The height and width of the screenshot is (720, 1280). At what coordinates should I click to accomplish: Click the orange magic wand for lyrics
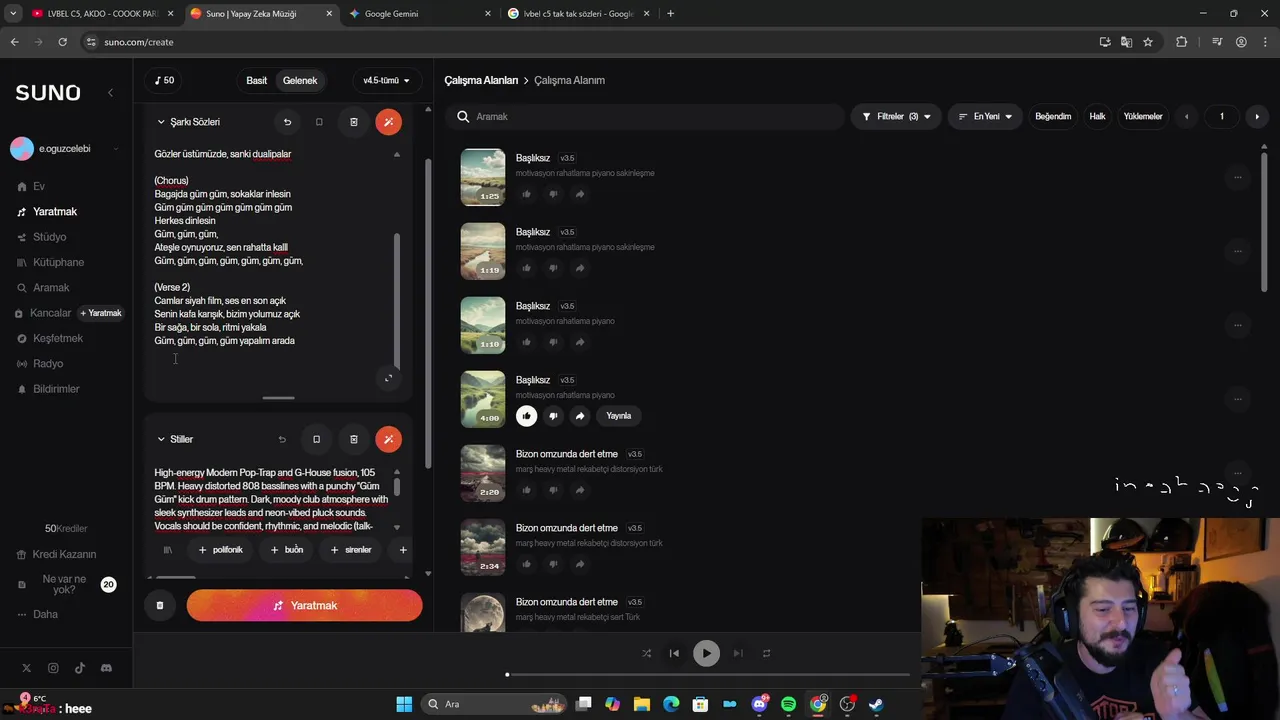click(x=388, y=122)
